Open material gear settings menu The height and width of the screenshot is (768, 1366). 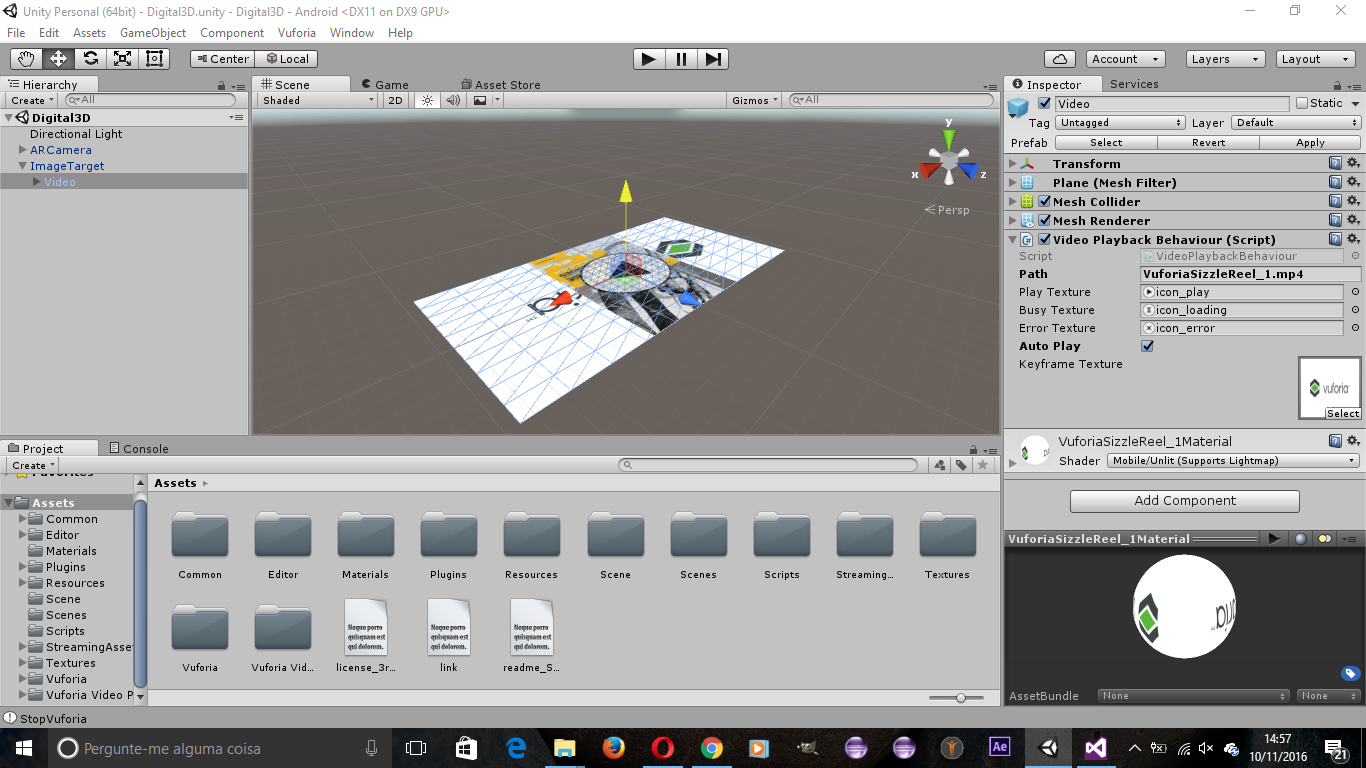1353,441
